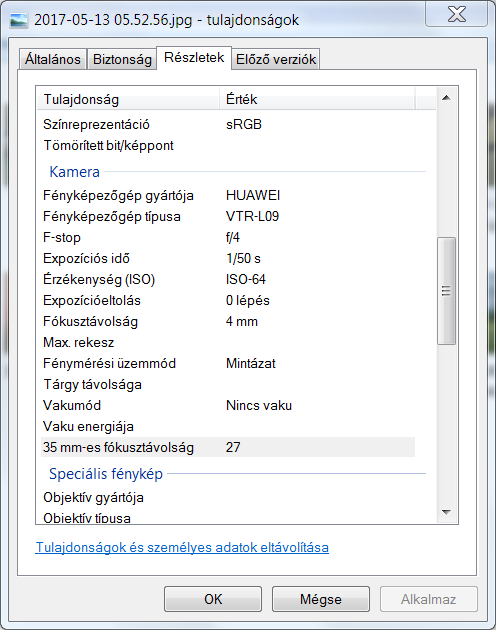Select the Fényképezőgép gyártója row
This screenshot has width=496, height=630.
[228, 195]
